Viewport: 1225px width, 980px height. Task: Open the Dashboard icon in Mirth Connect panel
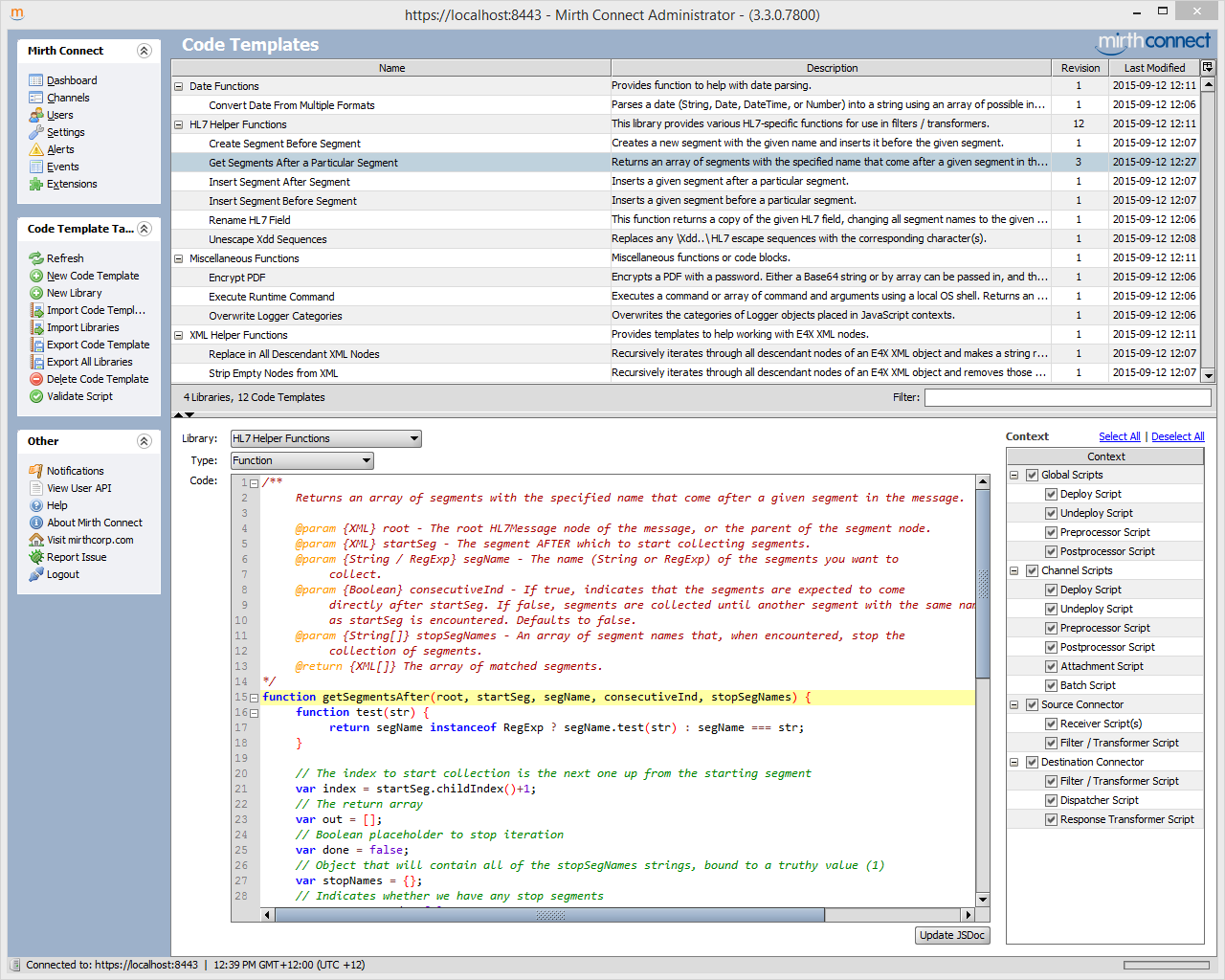(x=36, y=80)
